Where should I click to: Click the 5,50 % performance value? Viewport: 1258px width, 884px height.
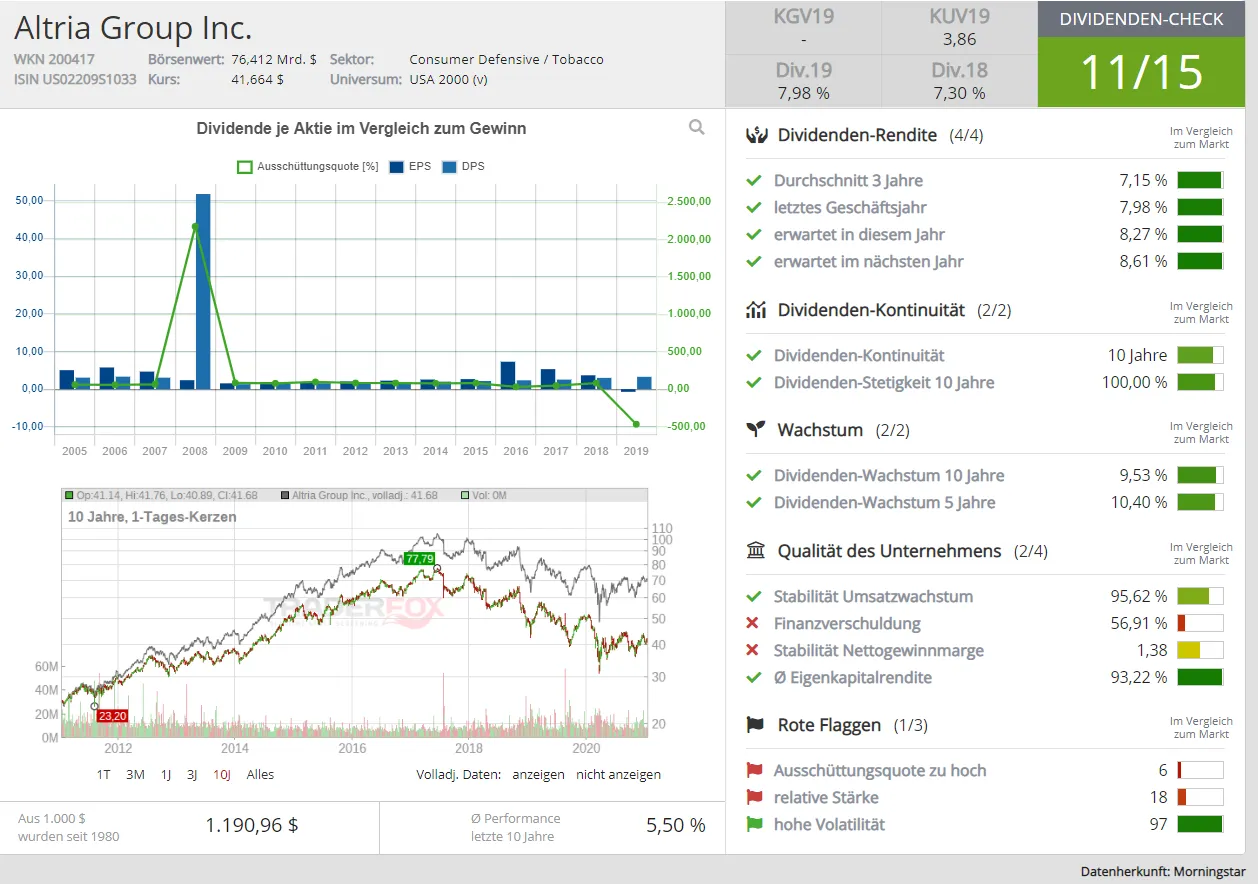676,825
